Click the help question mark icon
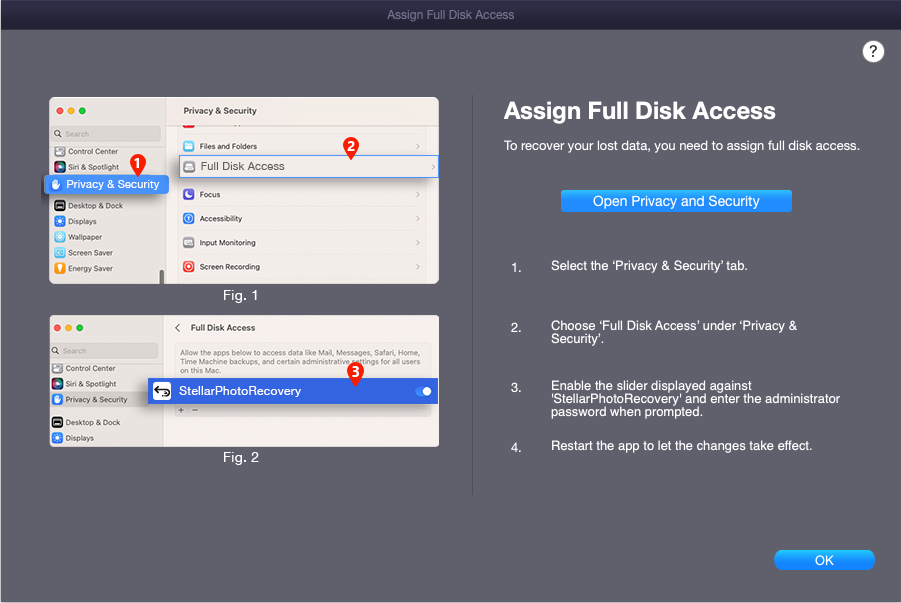901x603 pixels. click(873, 52)
